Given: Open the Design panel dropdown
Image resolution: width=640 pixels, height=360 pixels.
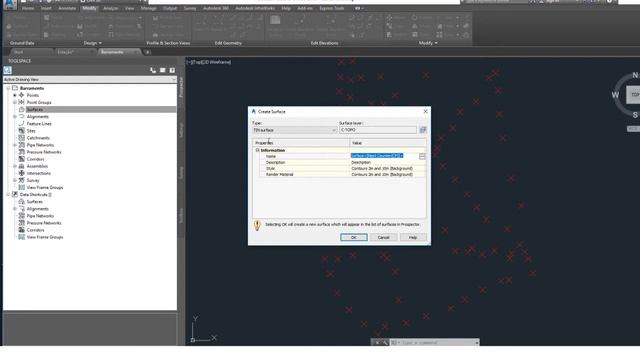Looking at the screenshot, I should [x=93, y=43].
